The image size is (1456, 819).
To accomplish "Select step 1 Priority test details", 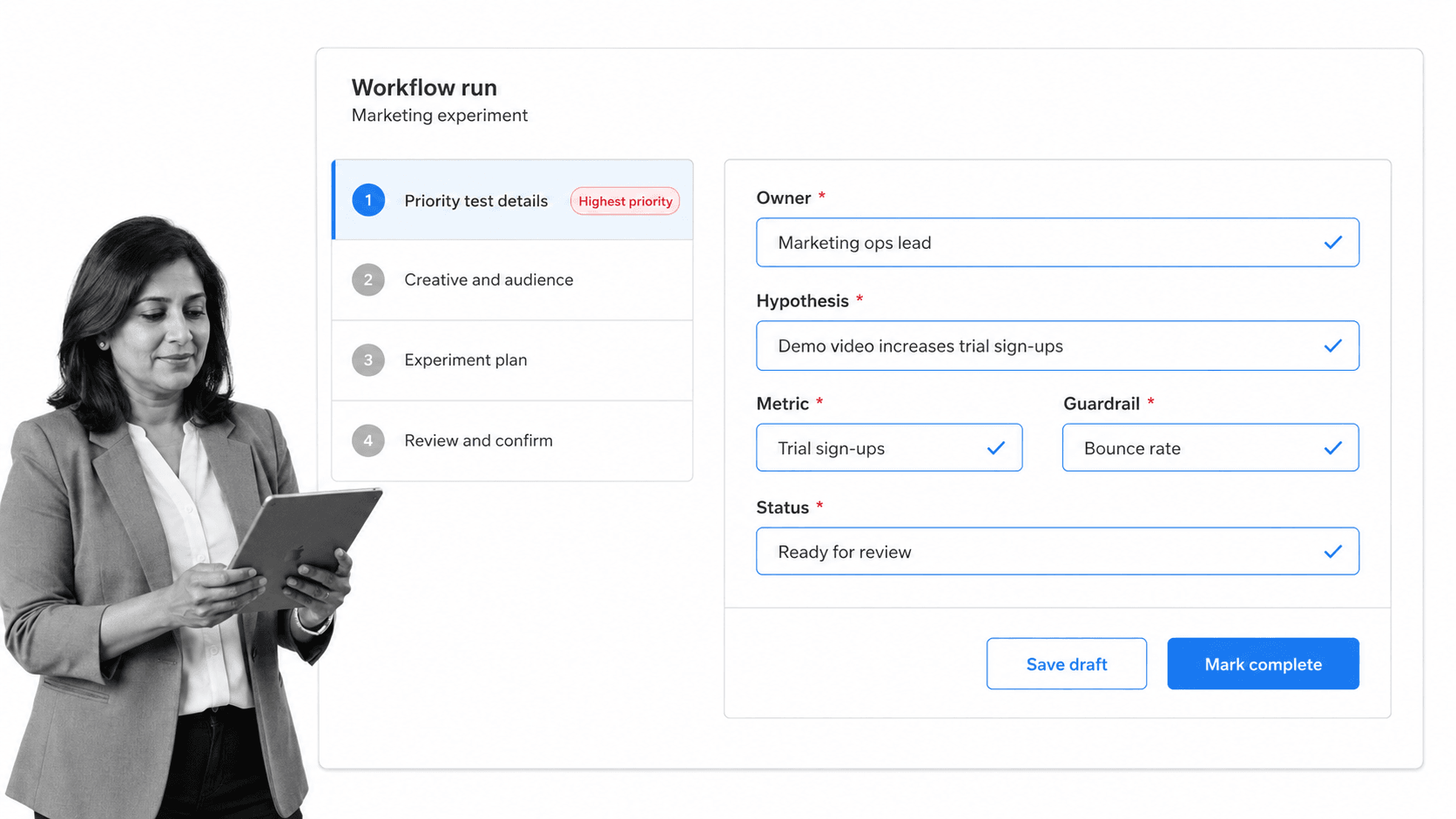I will point(513,200).
